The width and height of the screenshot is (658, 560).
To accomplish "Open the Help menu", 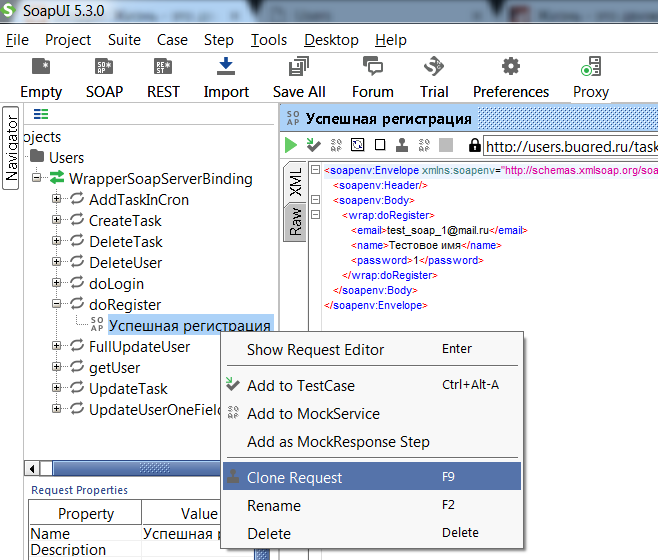I will point(391,40).
